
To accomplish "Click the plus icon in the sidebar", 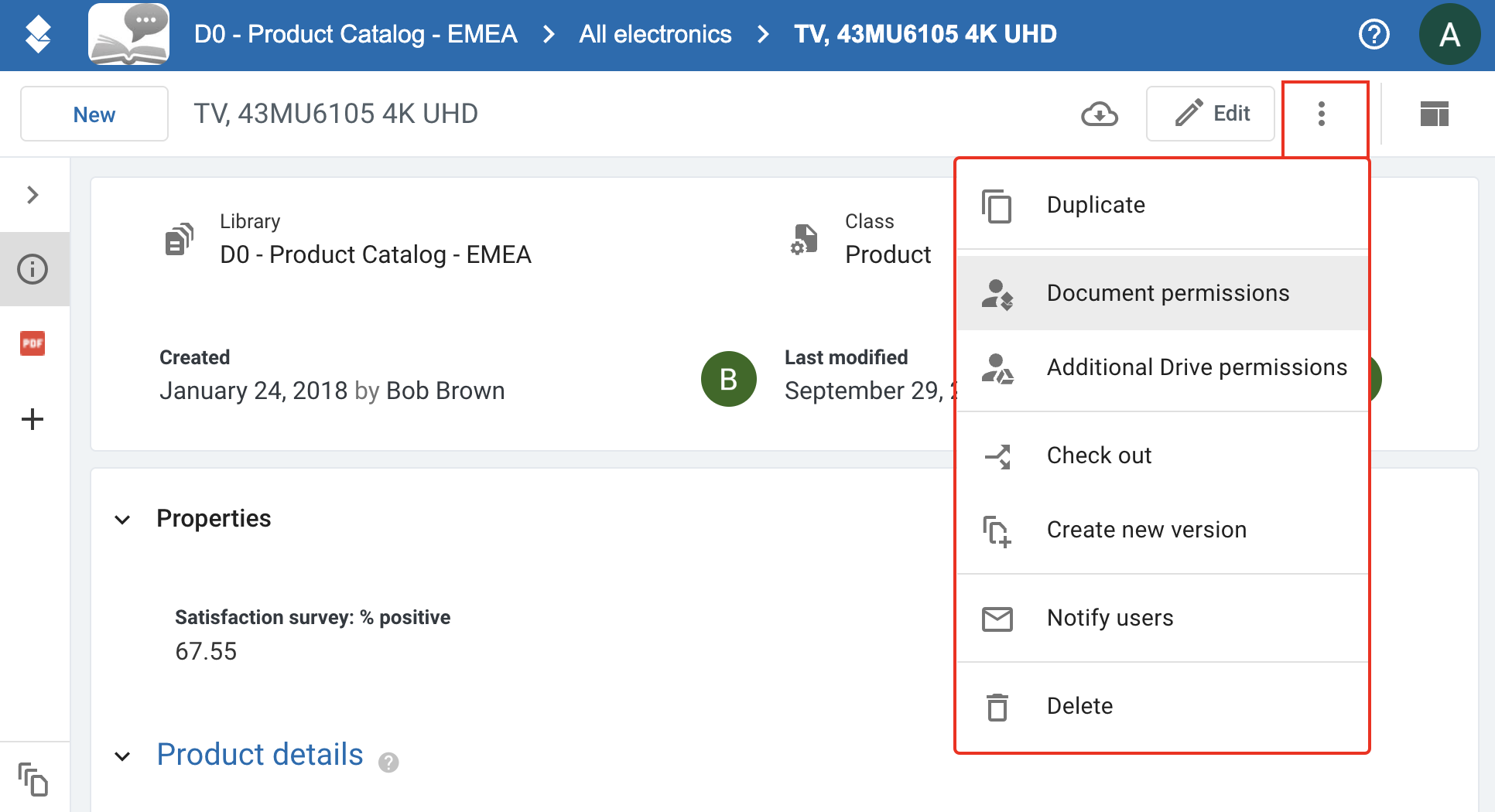I will tap(32, 419).
